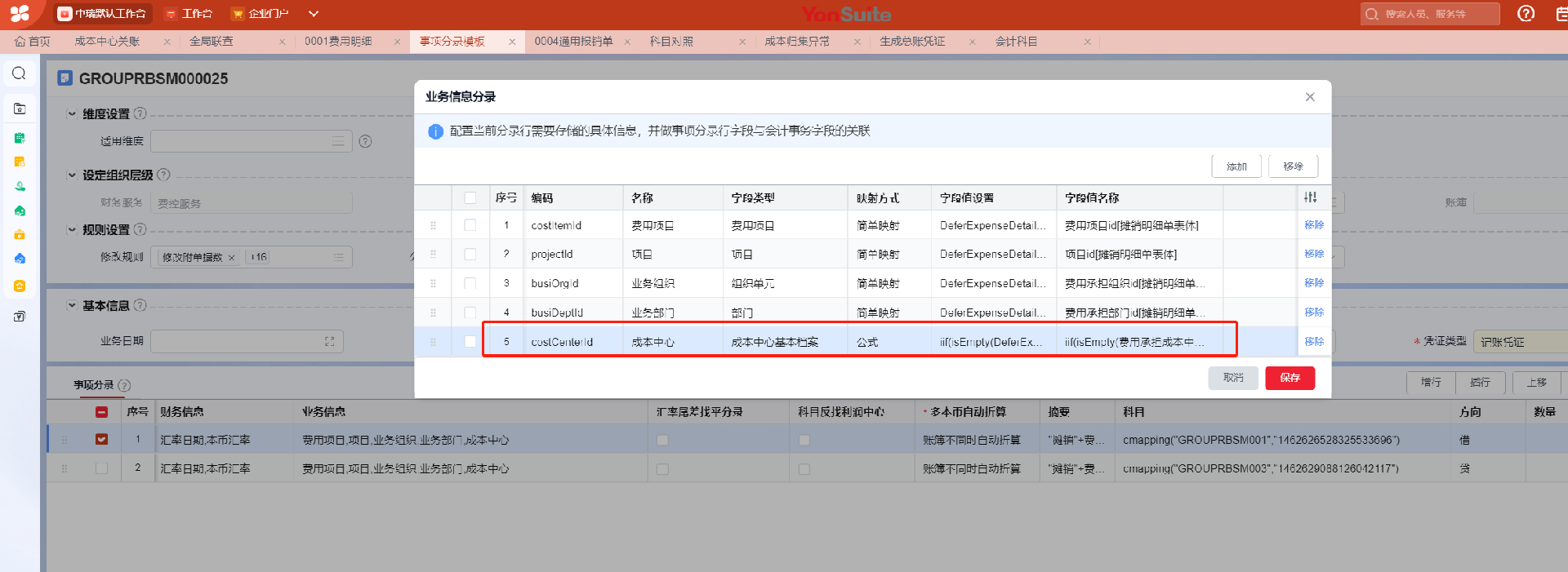Click the help question mark icon in top bar
Viewport: 1568px width, 572px height.
pos(1526,14)
